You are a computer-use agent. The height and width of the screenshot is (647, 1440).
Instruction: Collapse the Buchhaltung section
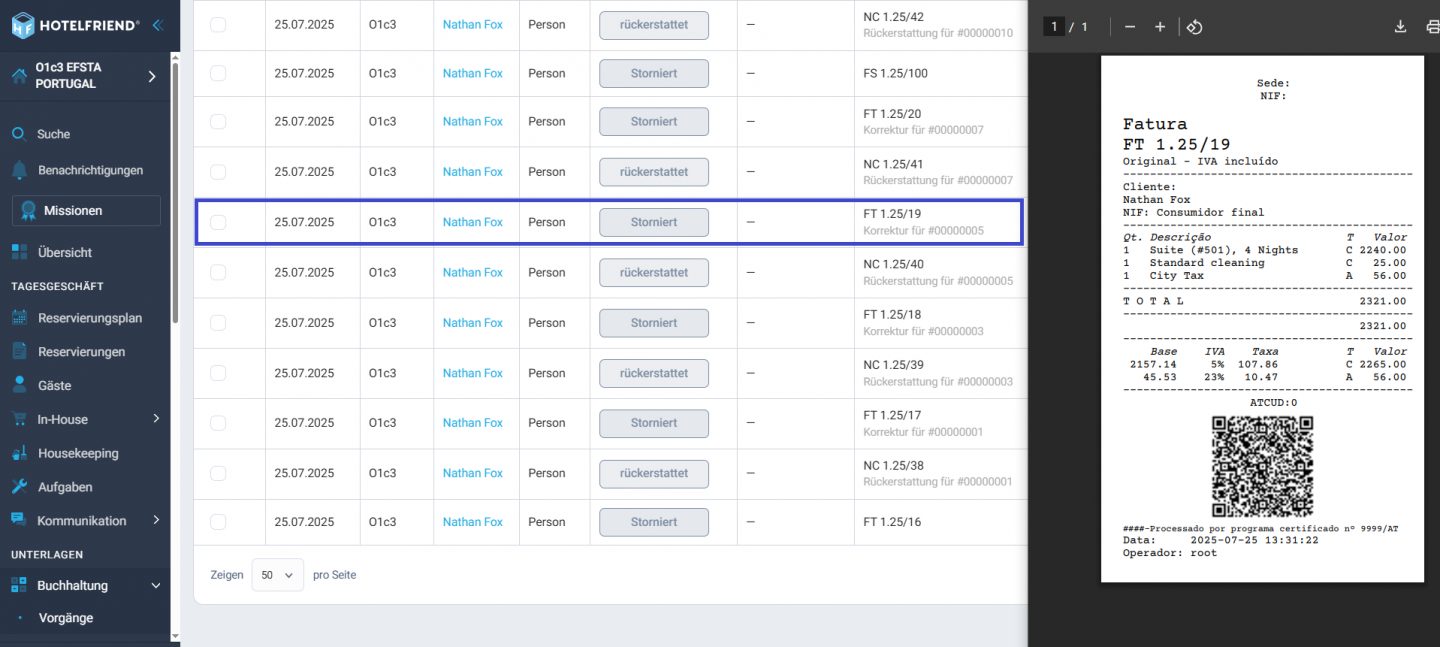tap(155, 586)
